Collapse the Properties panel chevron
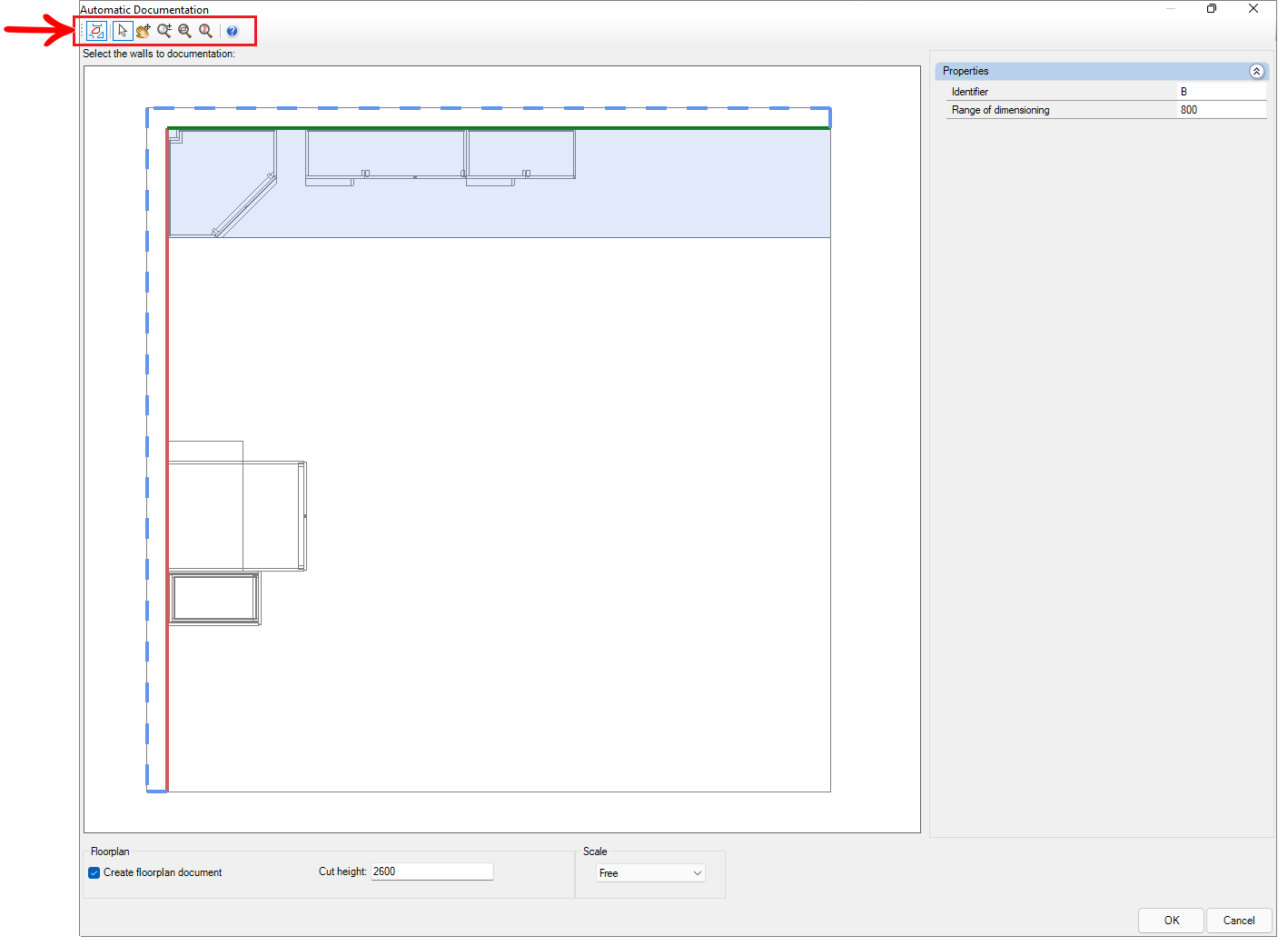This screenshot has width=1288, height=946. [x=1257, y=71]
